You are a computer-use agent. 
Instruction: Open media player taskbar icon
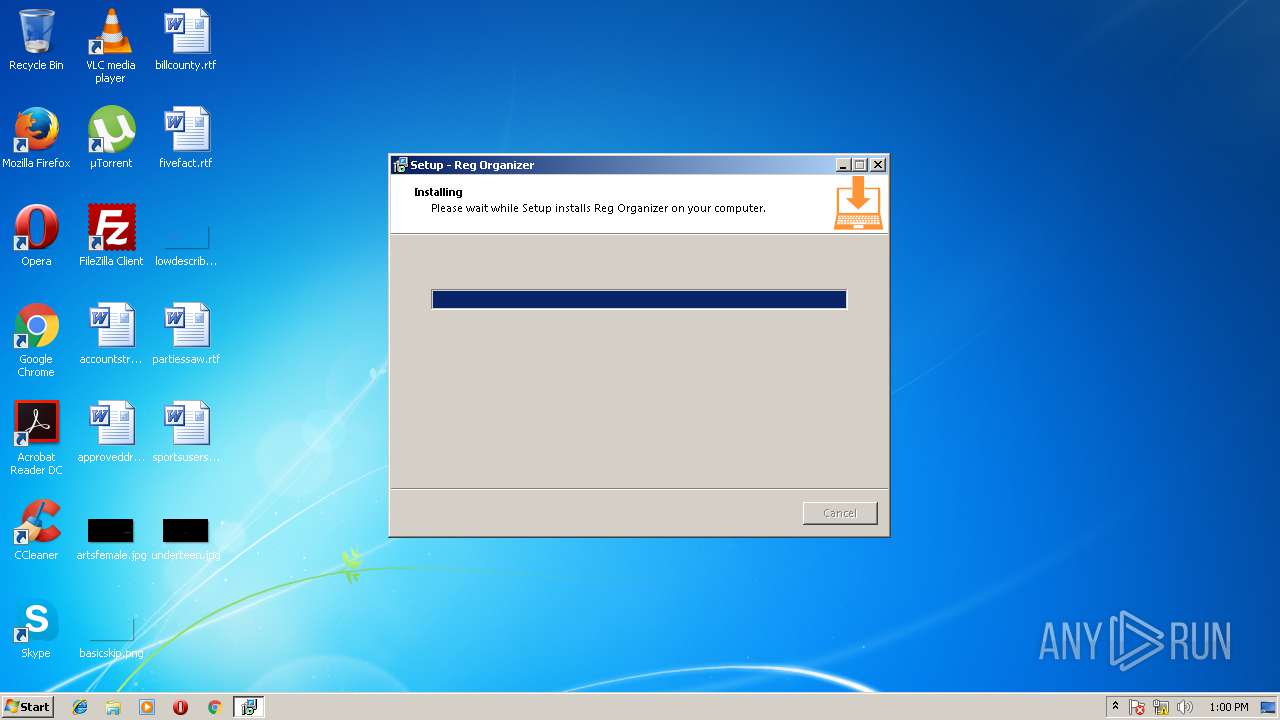point(147,707)
